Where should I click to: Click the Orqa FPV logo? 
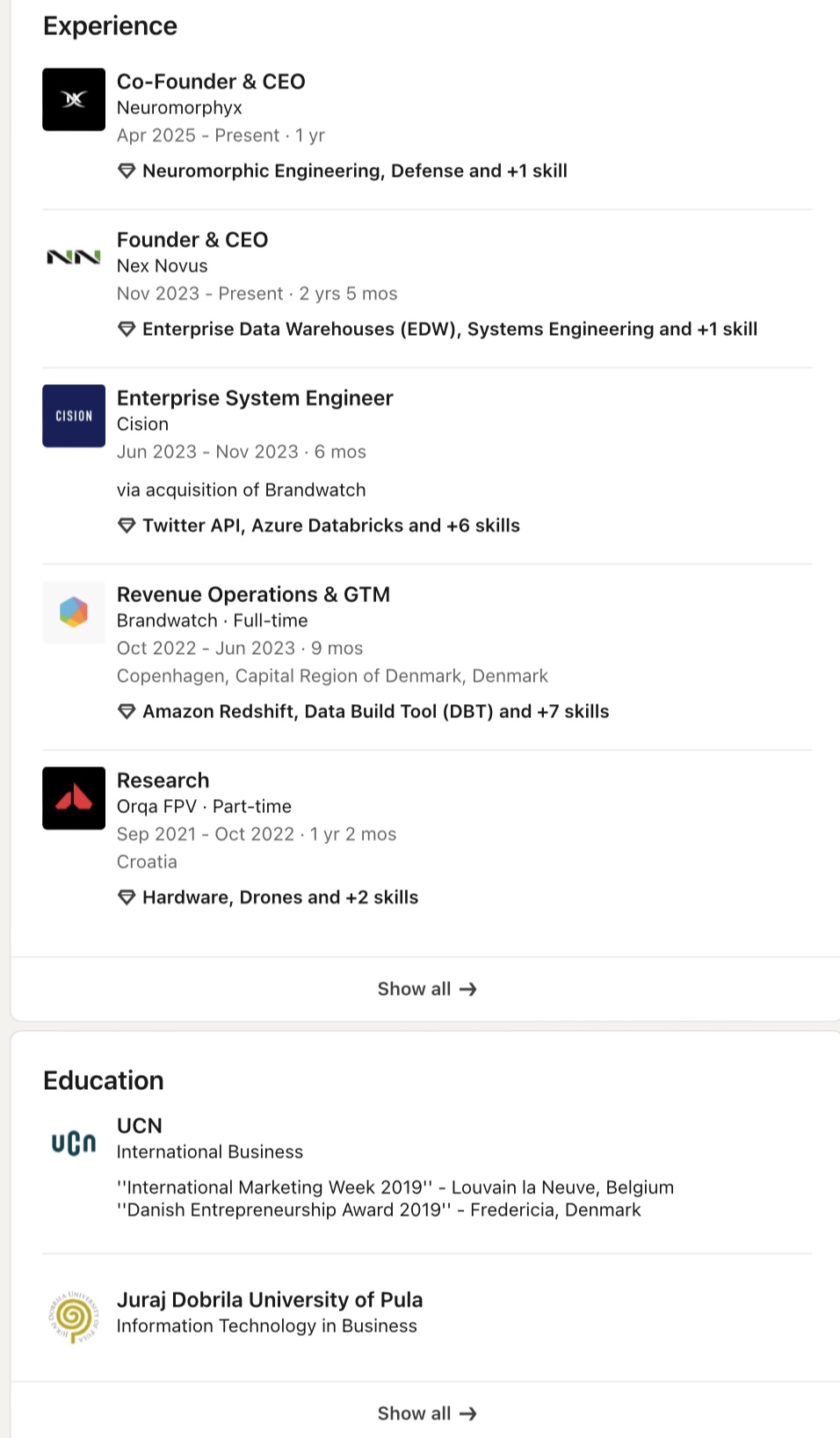pyautogui.click(x=74, y=798)
